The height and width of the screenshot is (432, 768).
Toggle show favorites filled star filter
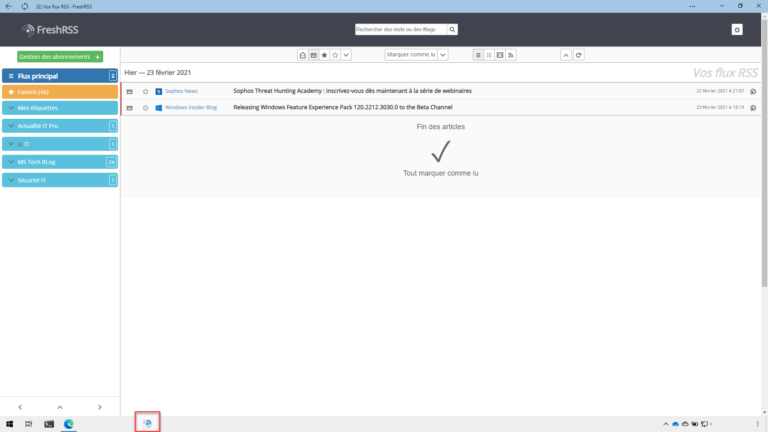[x=324, y=55]
